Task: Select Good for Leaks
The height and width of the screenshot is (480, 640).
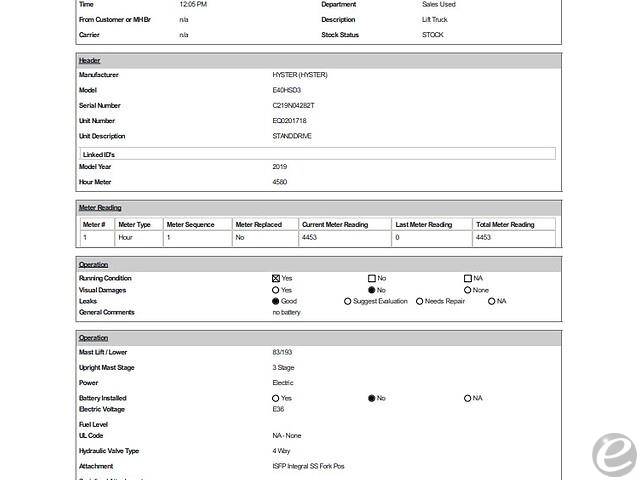Action: pyautogui.click(x=276, y=301)
